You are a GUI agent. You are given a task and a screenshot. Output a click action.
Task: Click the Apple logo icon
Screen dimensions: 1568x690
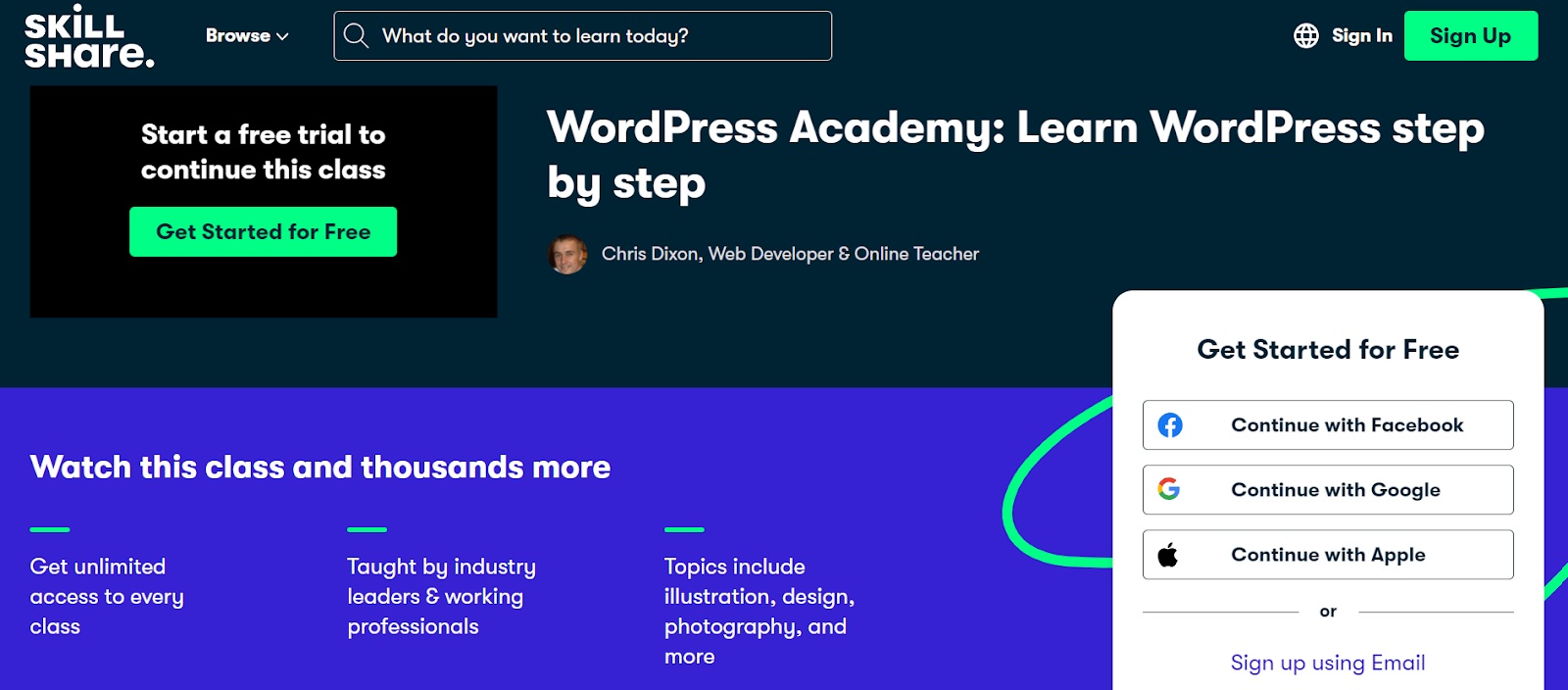pyautogui.click(x=1168, y=555)
